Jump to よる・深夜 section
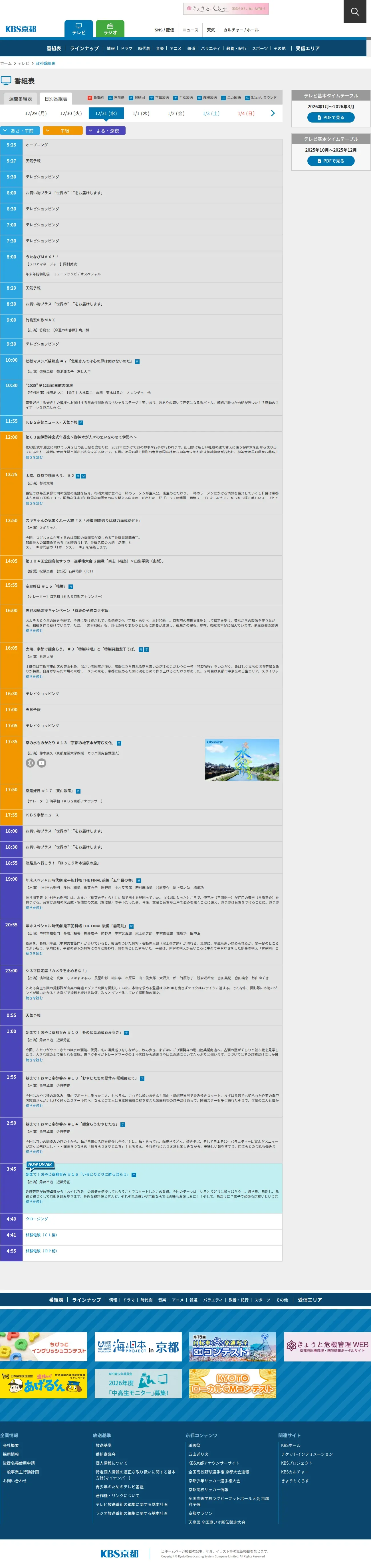Image resolution: width=371 pixels, height=1568 pixels. 106,130
